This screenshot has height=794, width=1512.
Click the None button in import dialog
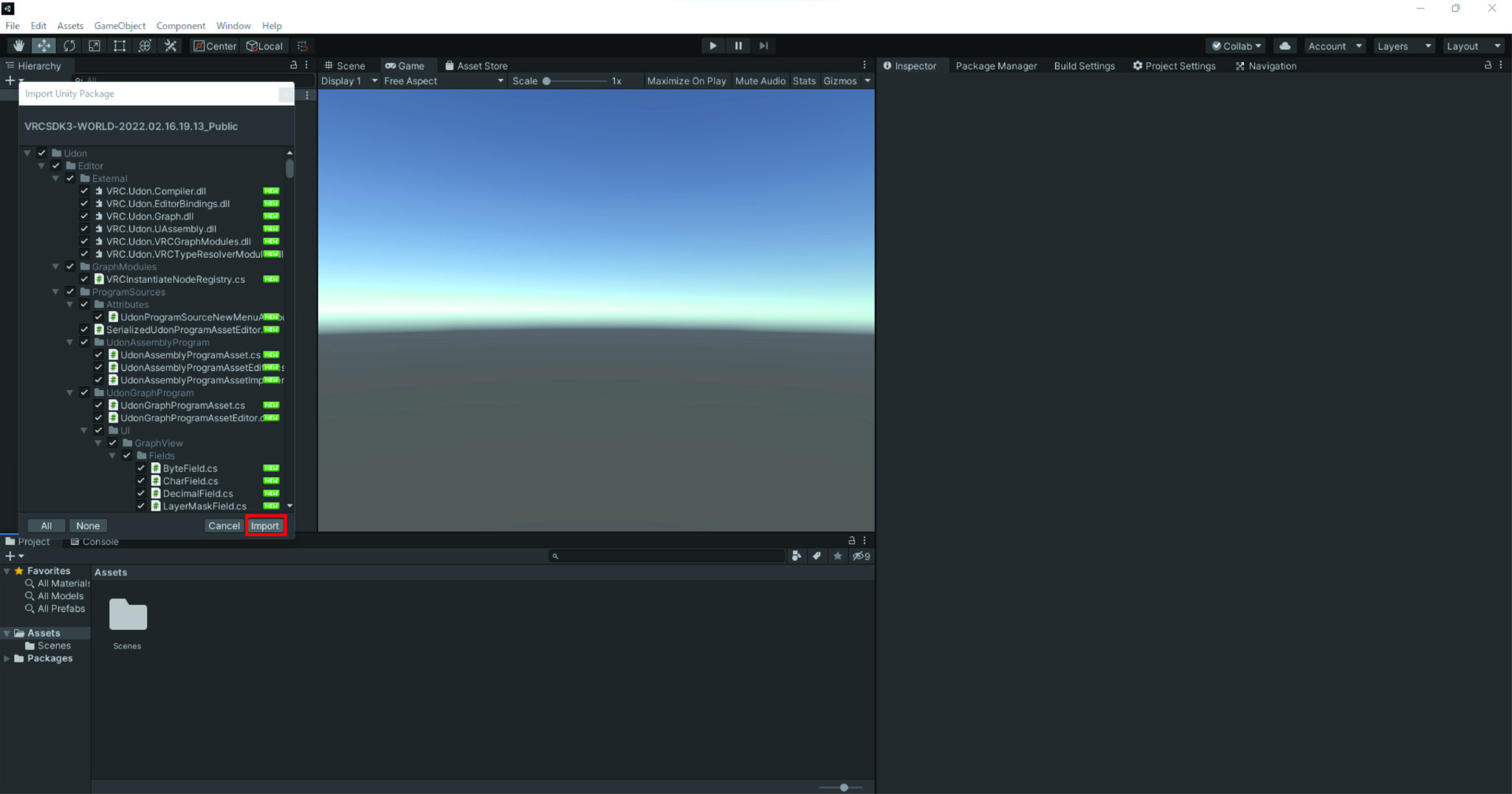pyautogui.click(x=88, y=525)
